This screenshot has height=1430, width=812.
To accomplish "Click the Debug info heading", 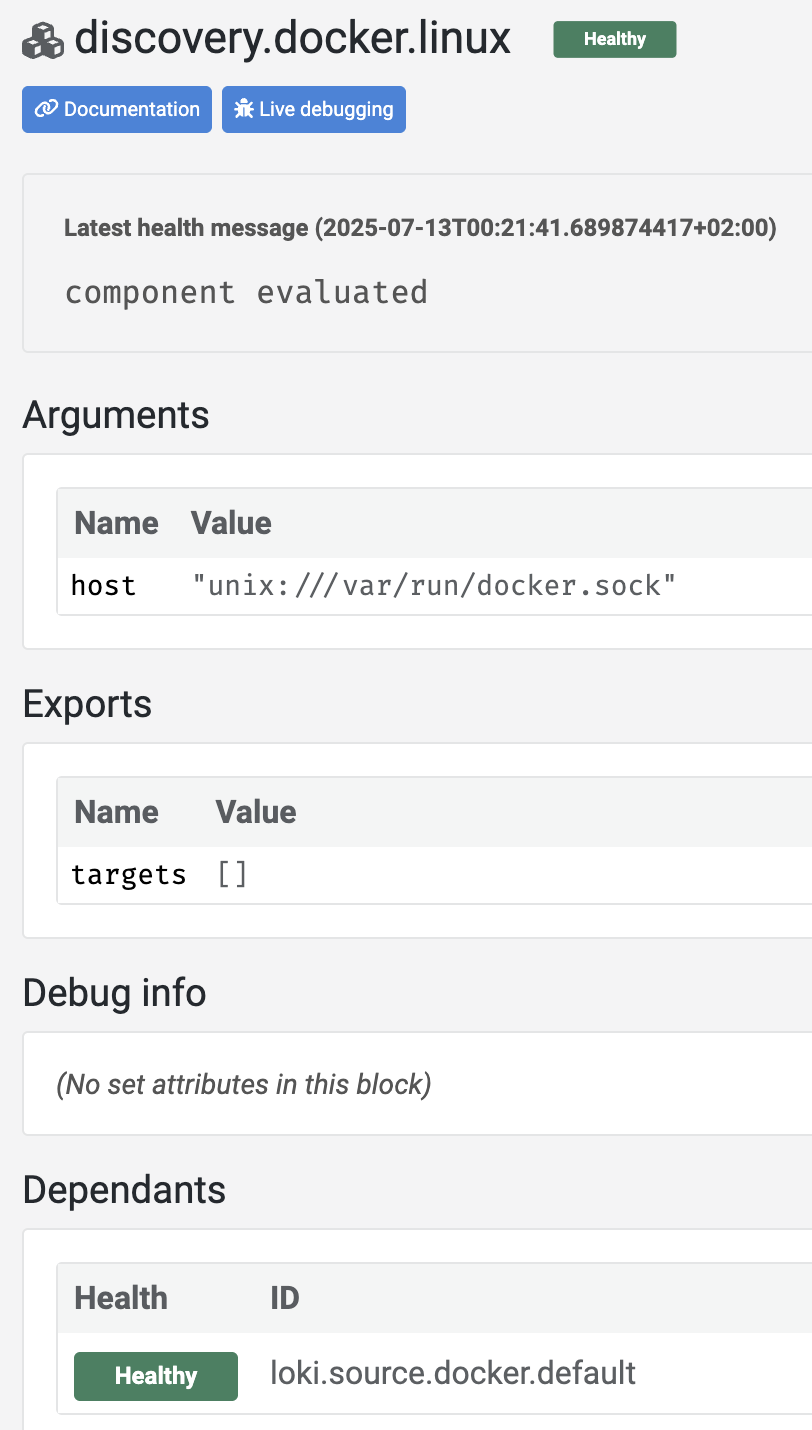I will click(x=114, y=993).
